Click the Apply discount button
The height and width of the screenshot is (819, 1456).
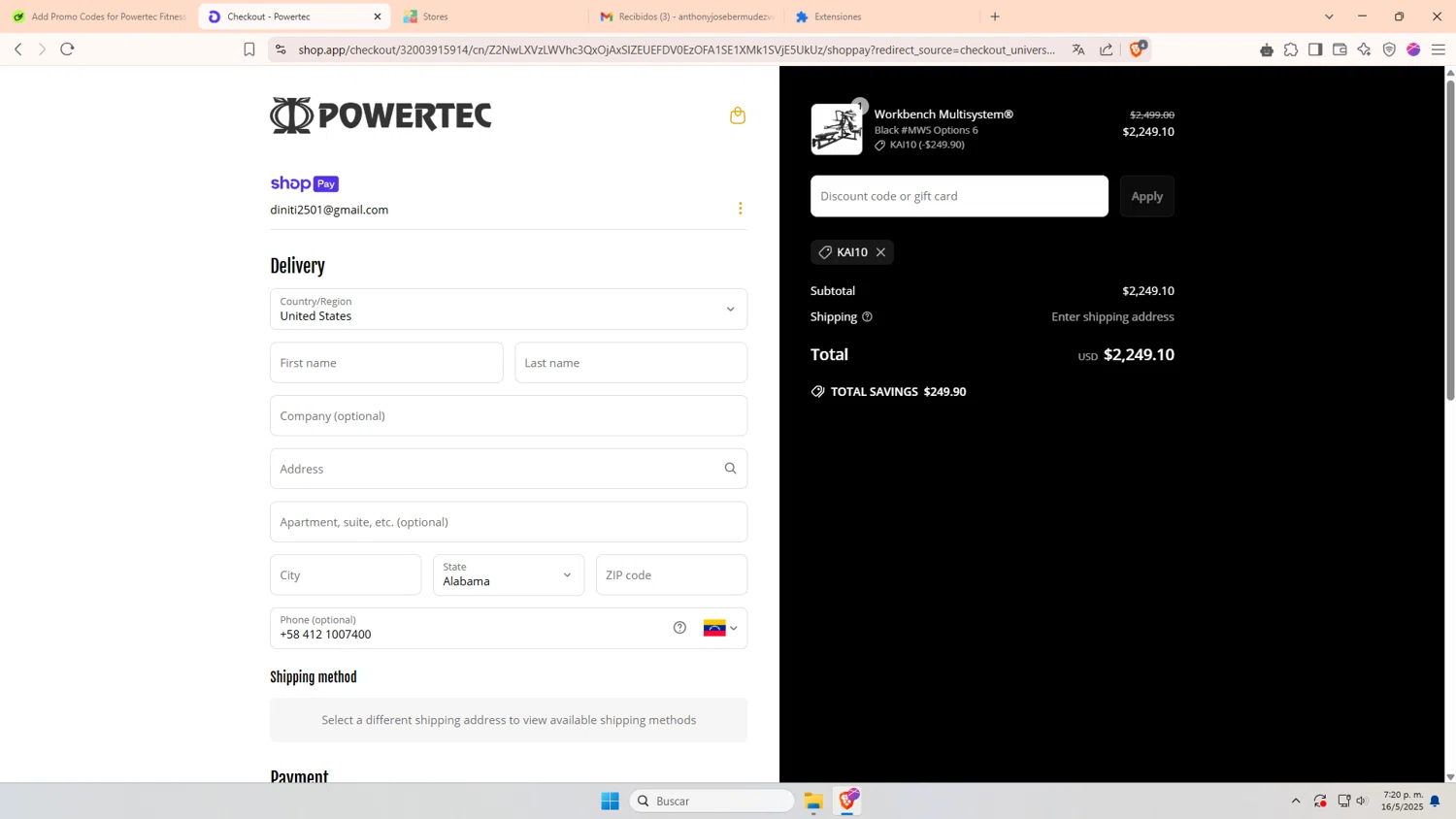(1146, 196)
